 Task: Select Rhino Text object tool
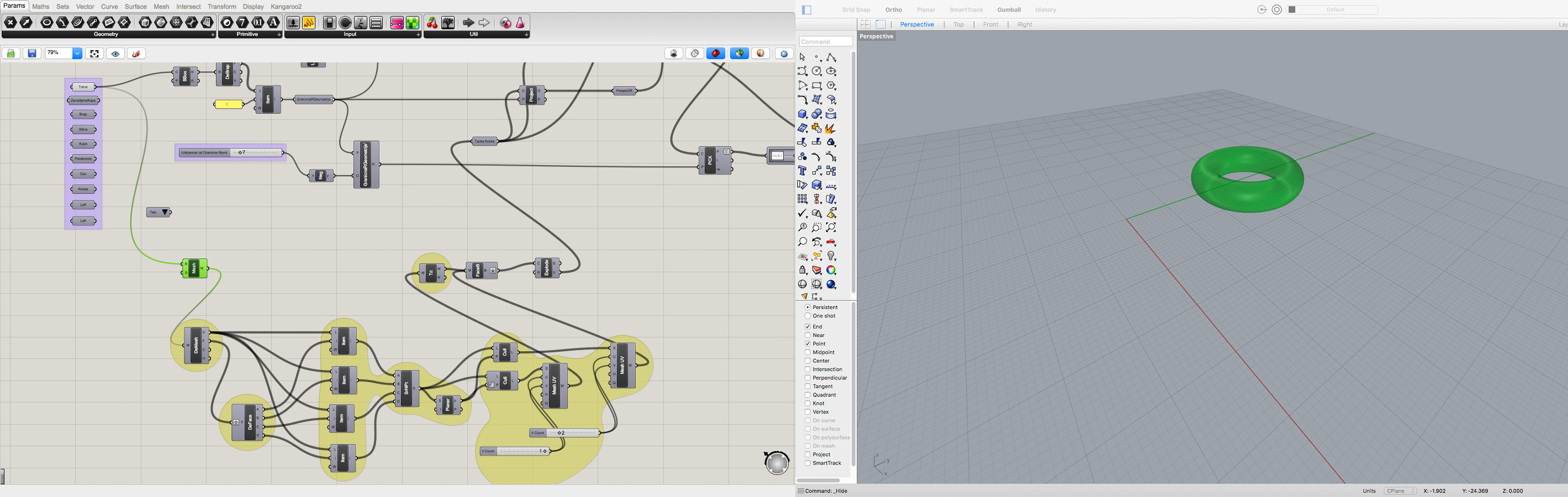tap(803, 171)
